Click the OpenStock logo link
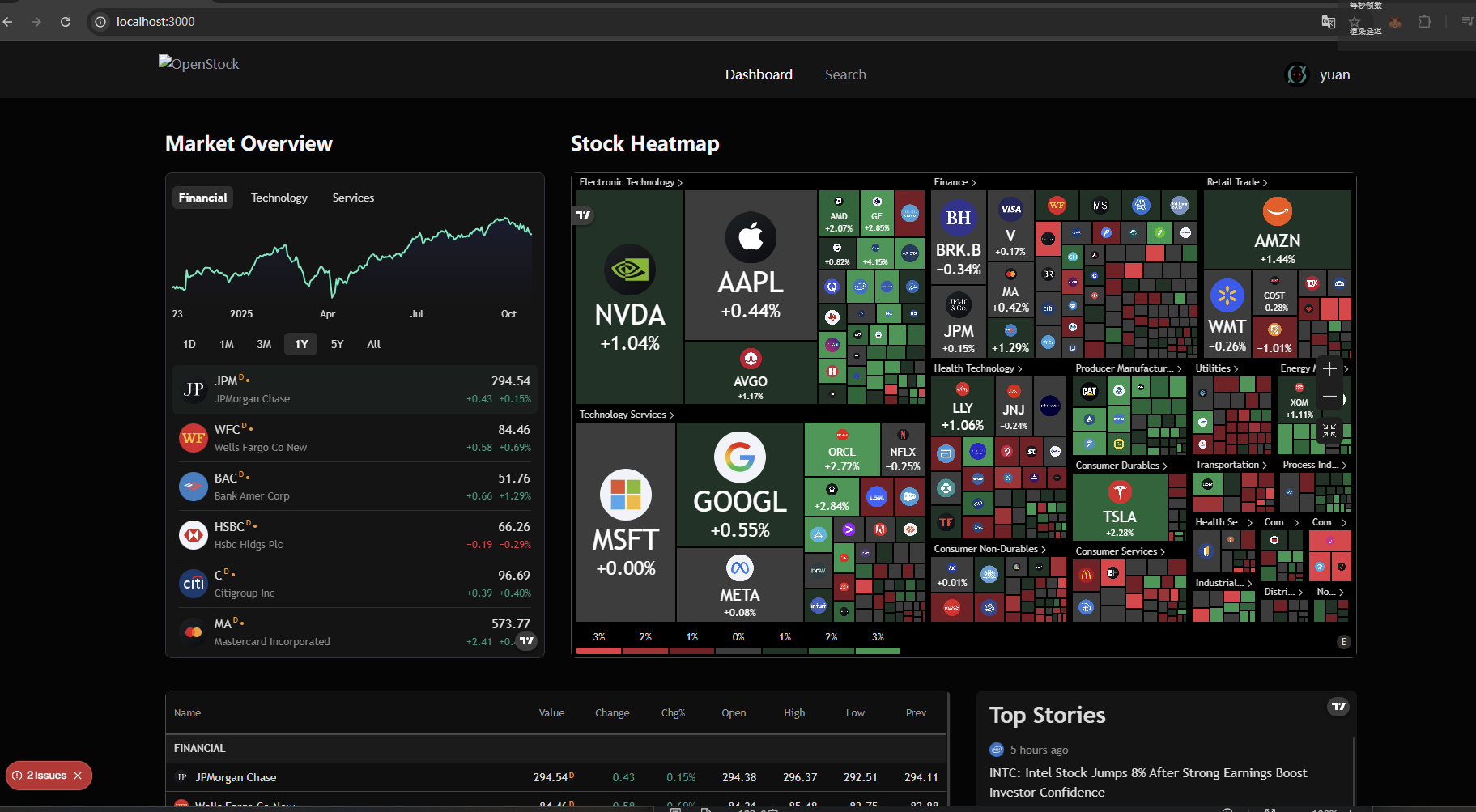Screen dimensions: 1476x812 pos(199,63)
